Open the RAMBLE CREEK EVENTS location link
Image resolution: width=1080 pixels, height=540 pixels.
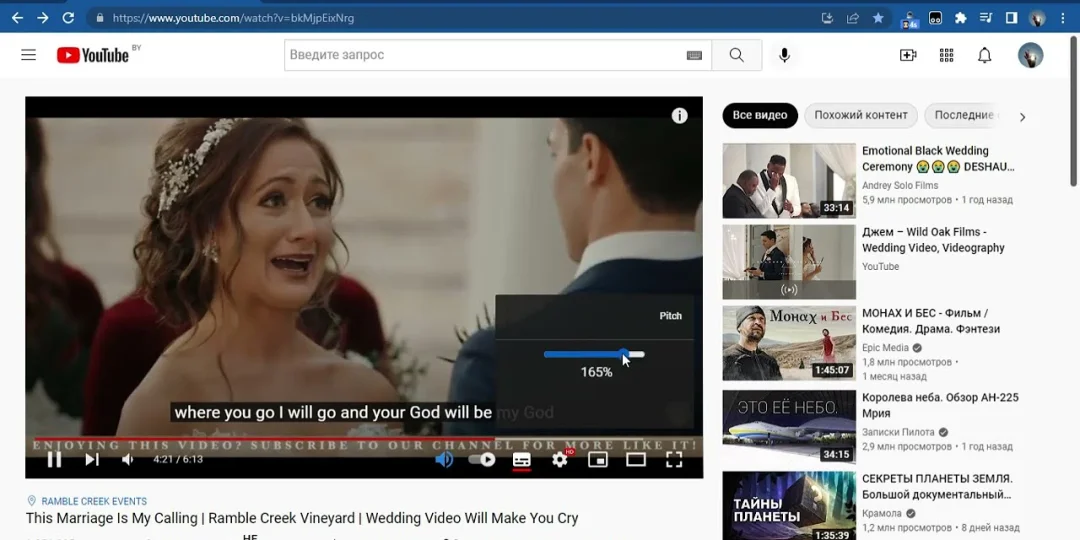coord(94,501)
